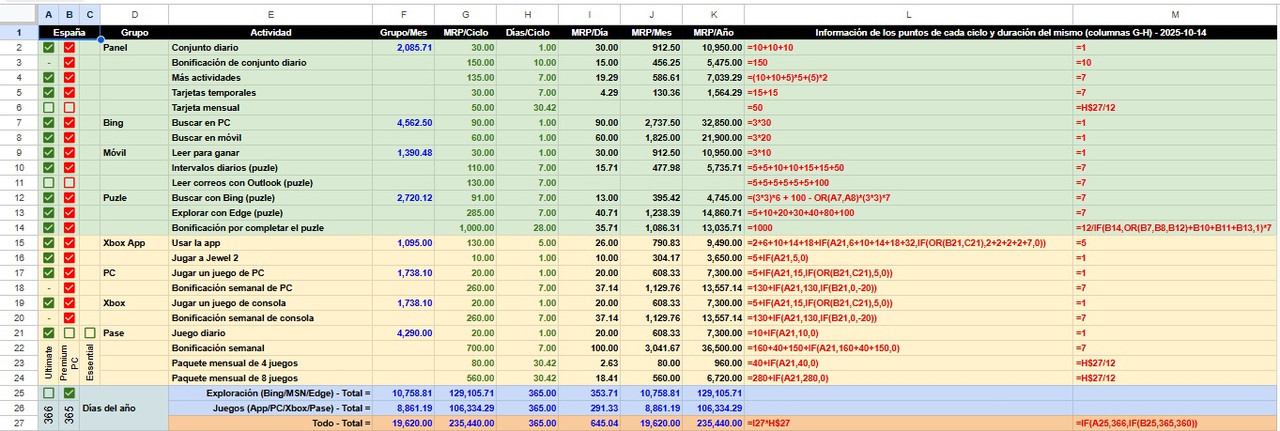This screenshot has height=431, width=1280.
Task: Select the Paquete mensual de 8 juegos cell
Action: coord(270,378)
